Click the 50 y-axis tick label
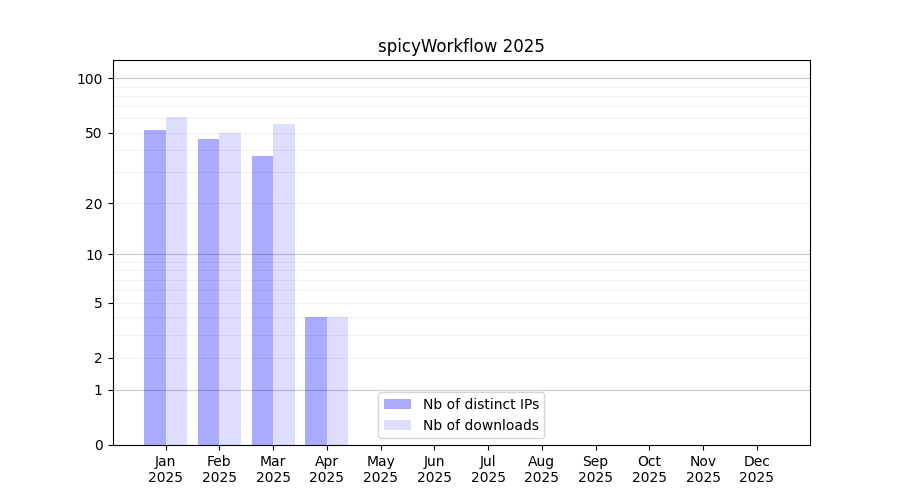 pos(94,133)
